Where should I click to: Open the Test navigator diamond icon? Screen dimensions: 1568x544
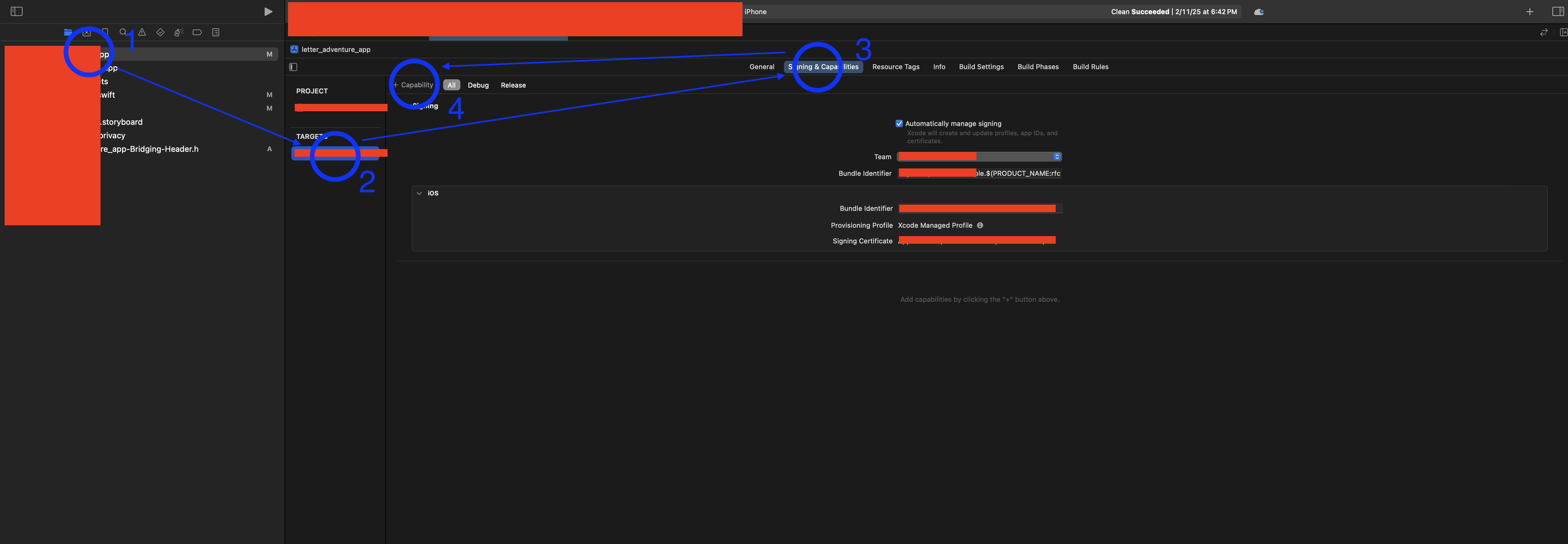point(160,32)
